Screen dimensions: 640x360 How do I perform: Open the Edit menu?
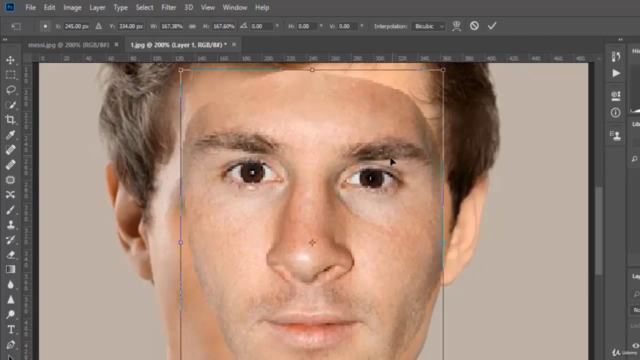pyautogui.click(x=49, y=7)
